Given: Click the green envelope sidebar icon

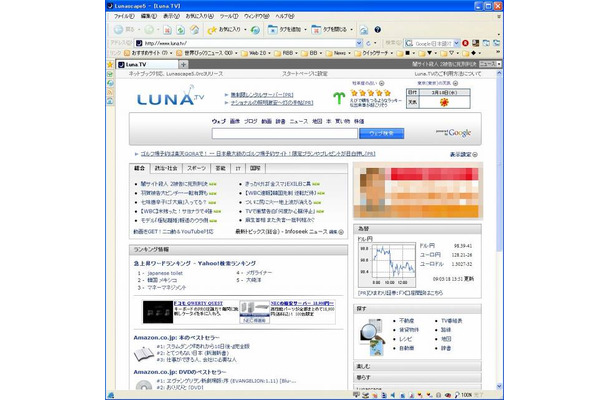Looking at the screenshot, I should pos(110,74).
